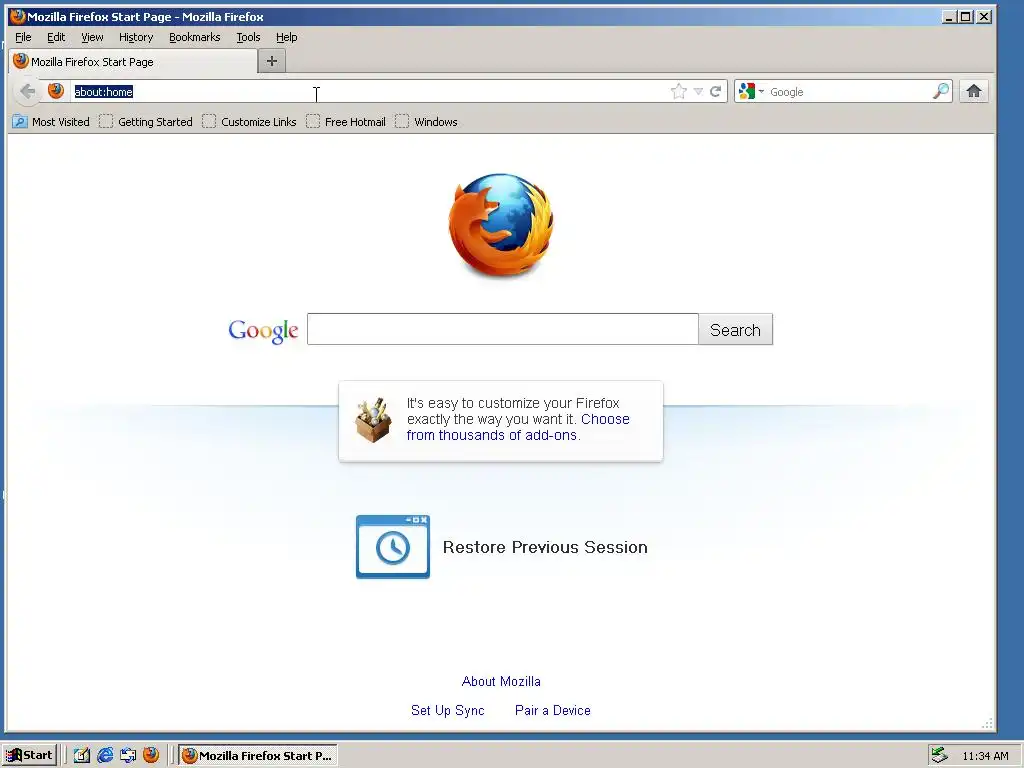Image resolution: width=1024 pixels, height=768 pixels.
Task: Open the Most Visited bookmarks folder
Action: [x=51, y=121]
